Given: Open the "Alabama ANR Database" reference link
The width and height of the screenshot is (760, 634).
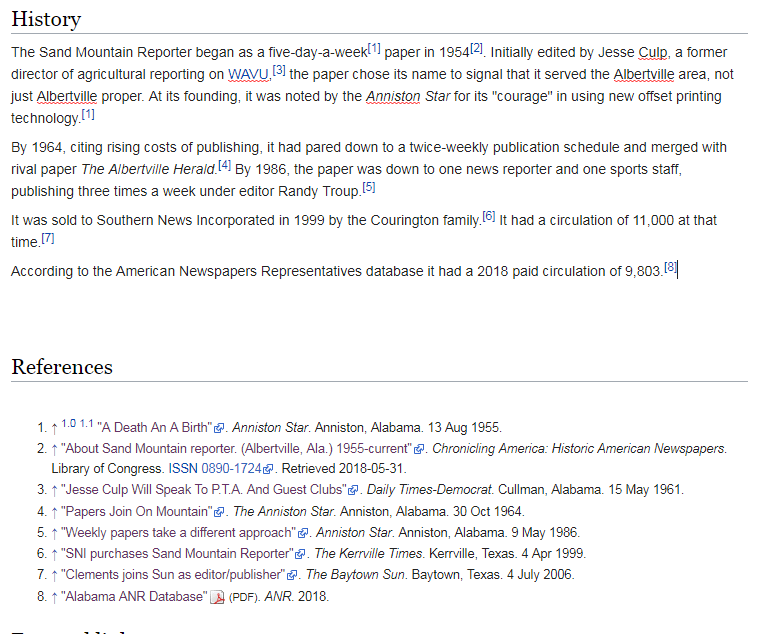Looking at the screenshot, I should tap(133, 597).
